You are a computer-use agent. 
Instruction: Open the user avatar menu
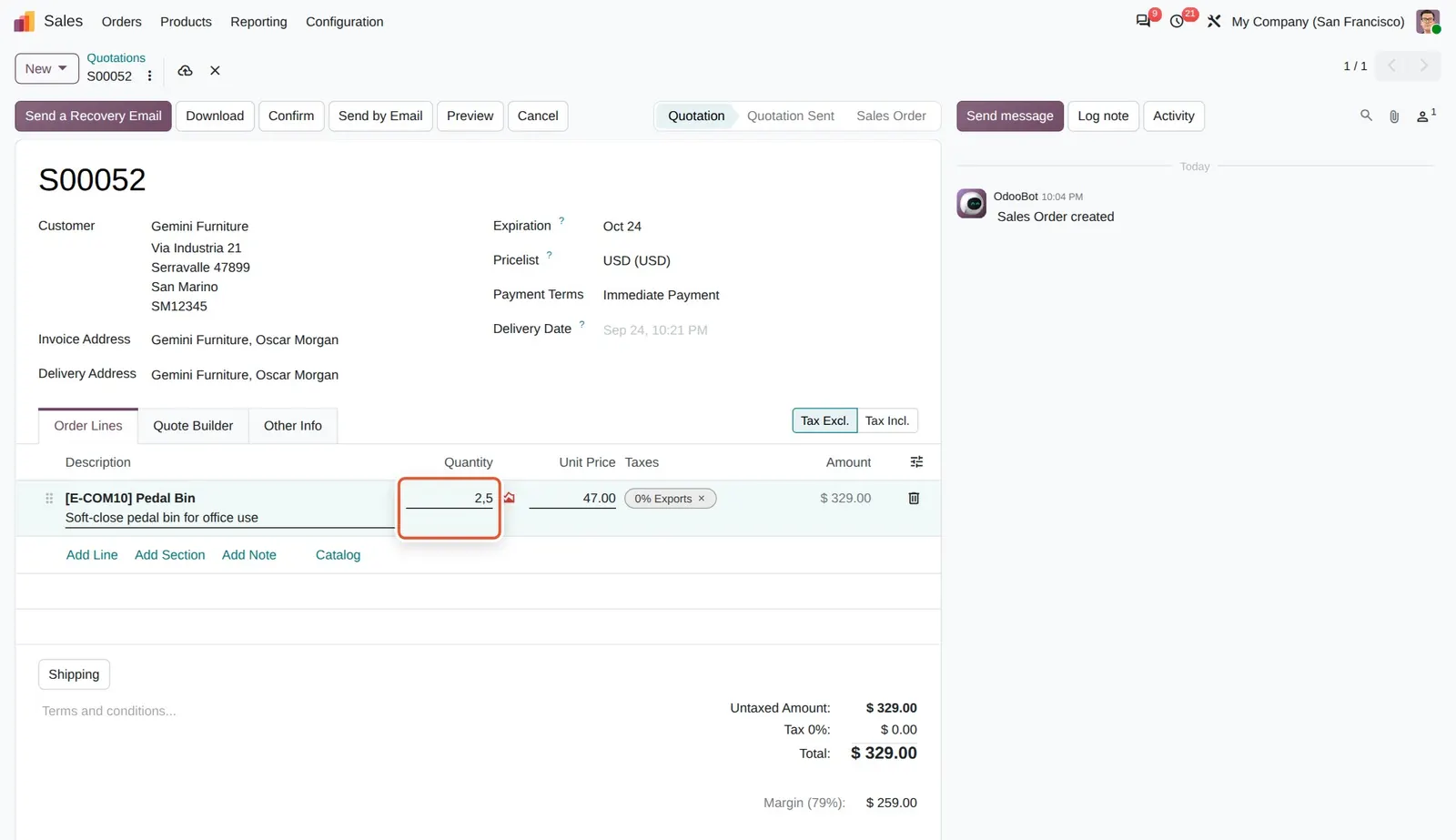click(1428, 21)
